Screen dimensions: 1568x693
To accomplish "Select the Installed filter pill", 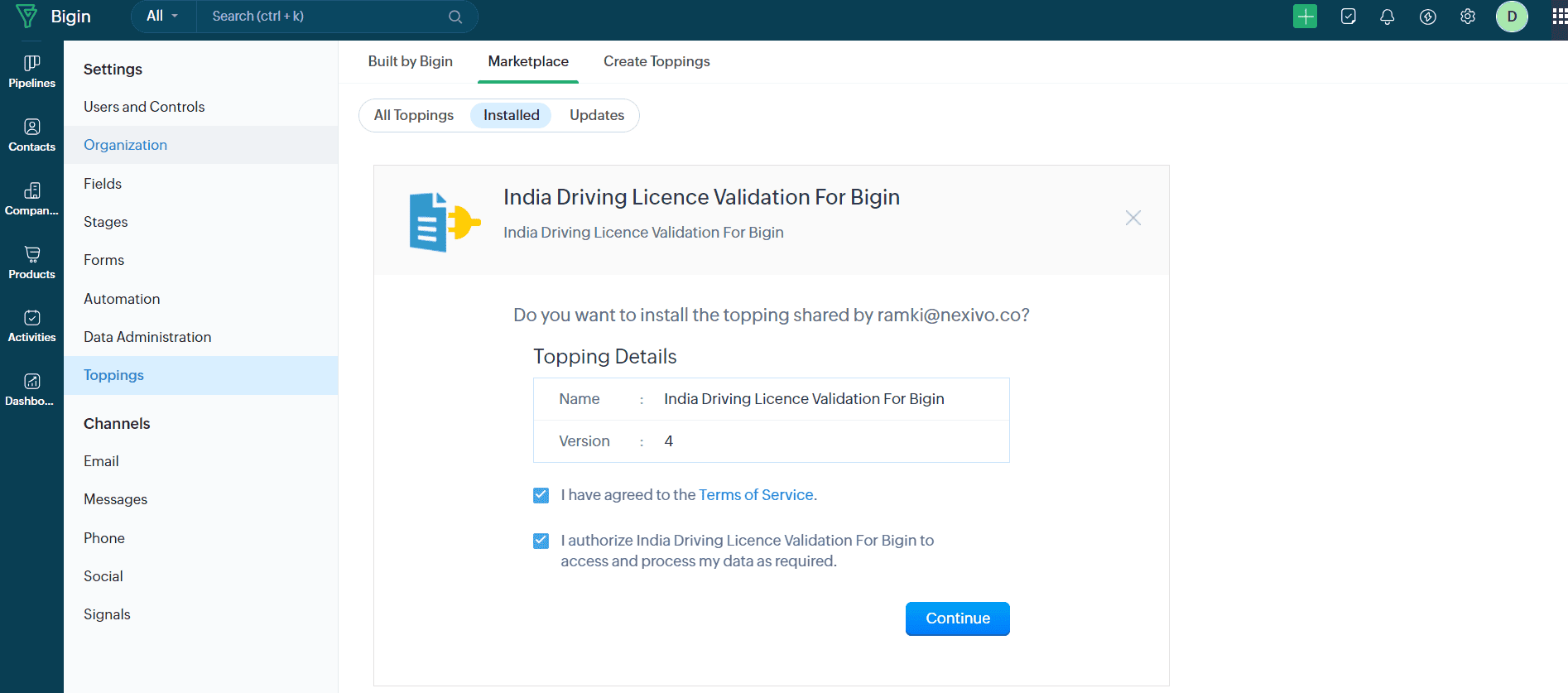I will (511, 115).
